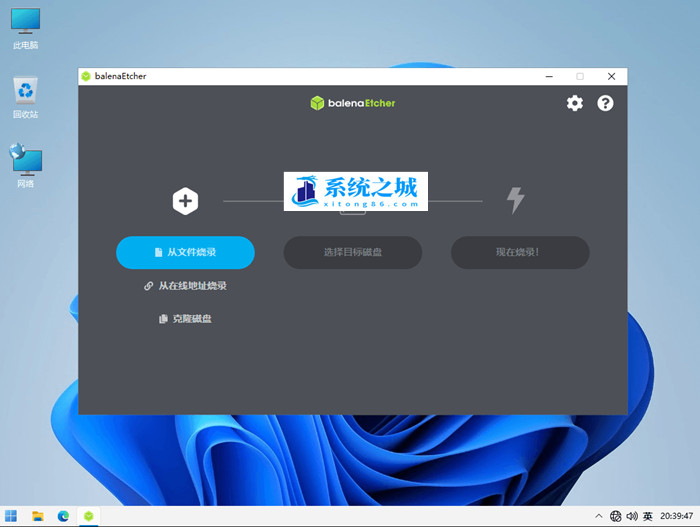The height and width of the screenshot is (527, 700).
Task: Click the balenaEtcher title bar app icon
Action: tap(86, 76)
